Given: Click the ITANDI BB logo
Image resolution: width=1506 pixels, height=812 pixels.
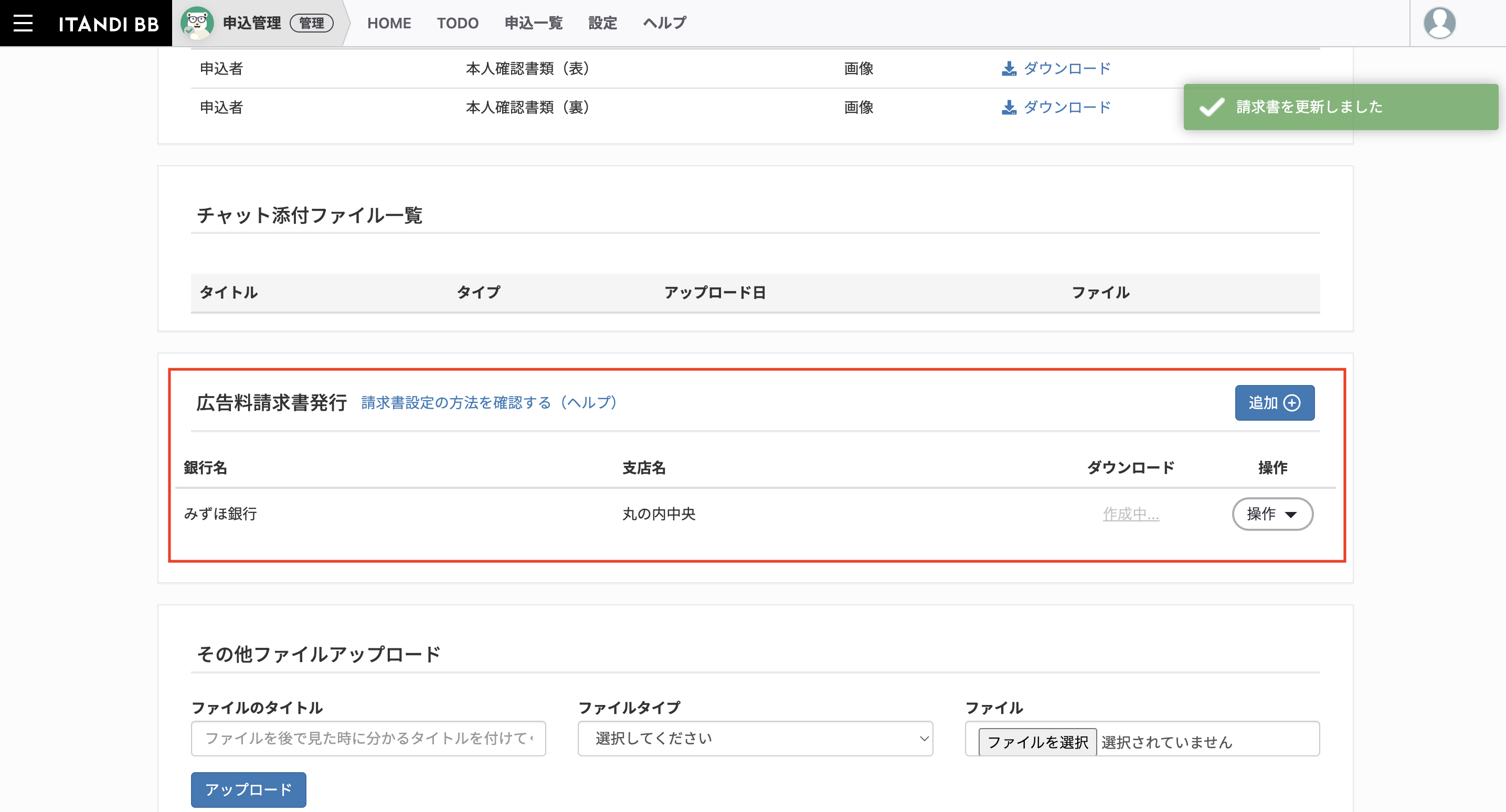Looking at the screenshot, I should coord(109,24).
